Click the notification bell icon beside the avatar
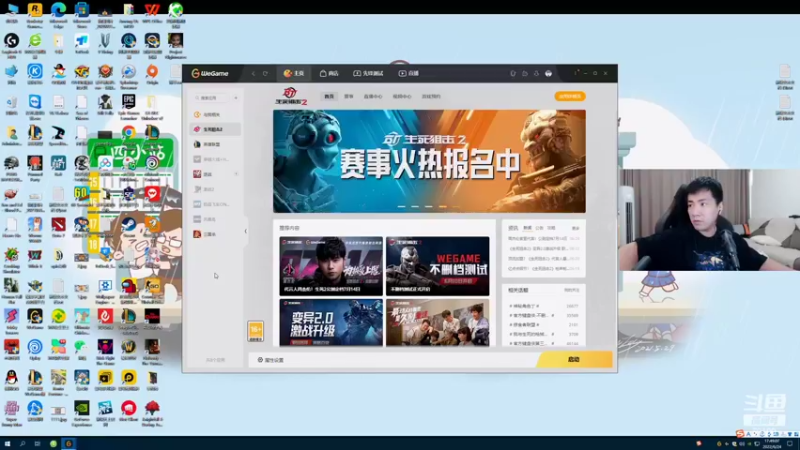The image size is (800, 450). coord(536,73)
